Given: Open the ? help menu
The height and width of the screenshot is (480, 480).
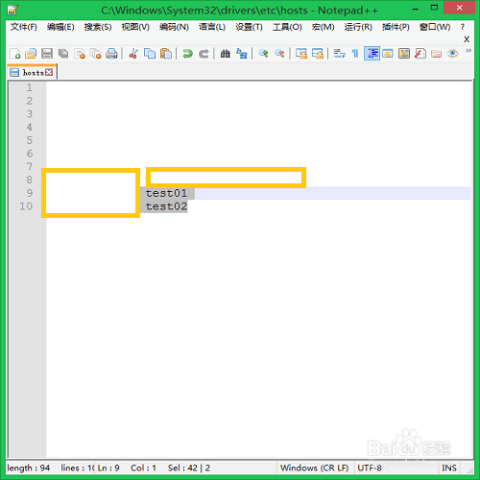Looking at the screenshot, I should pyautogui.click(x=462, y=27).
